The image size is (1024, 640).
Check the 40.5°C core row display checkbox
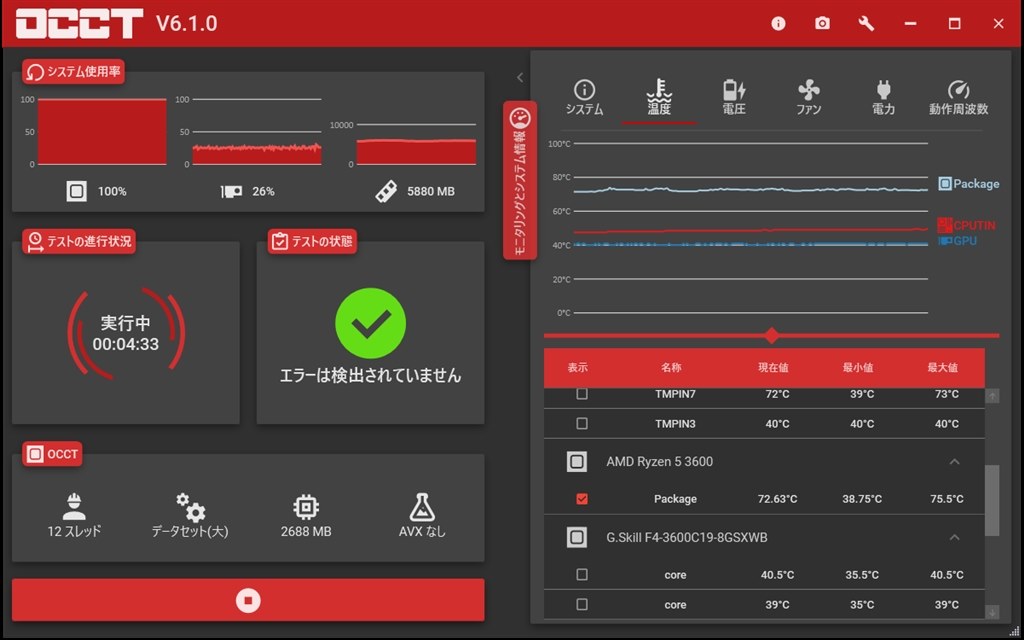582,575
